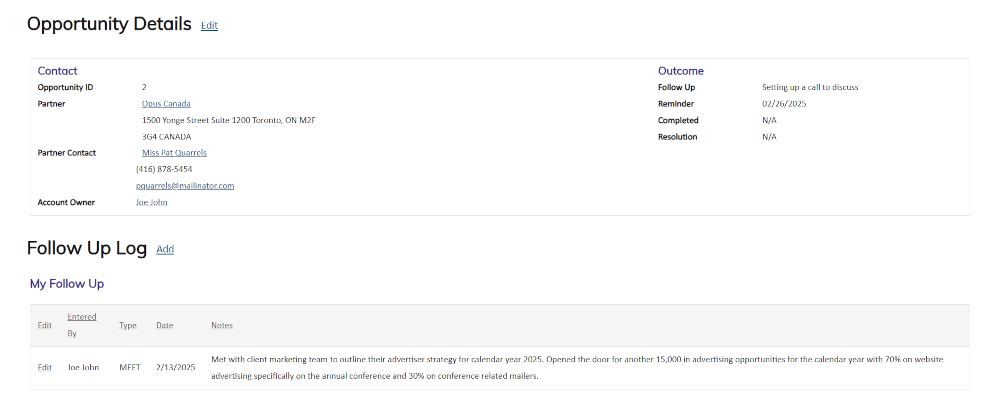Click Joe John in the Entered By cell
Screen dimensions: 1000x407
pyautogui.click(x=84, y=367)
